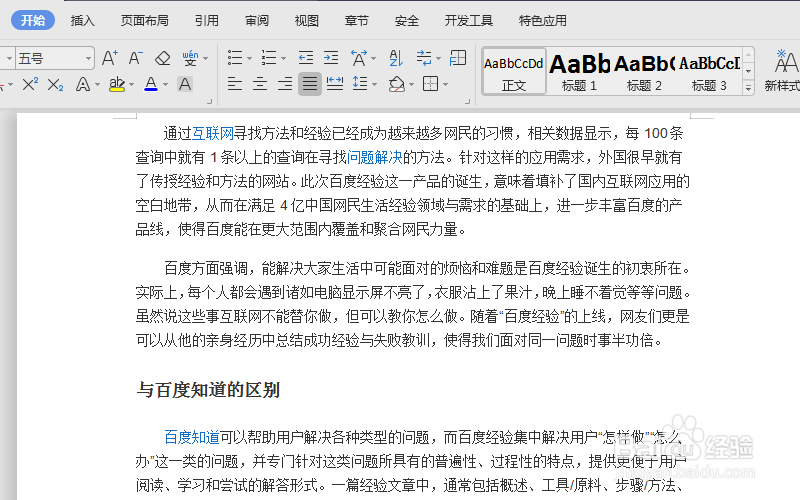The height and width of the screenshot is (500, 800).
Task: Apply yellow text highlight
Action: (117, 84)
